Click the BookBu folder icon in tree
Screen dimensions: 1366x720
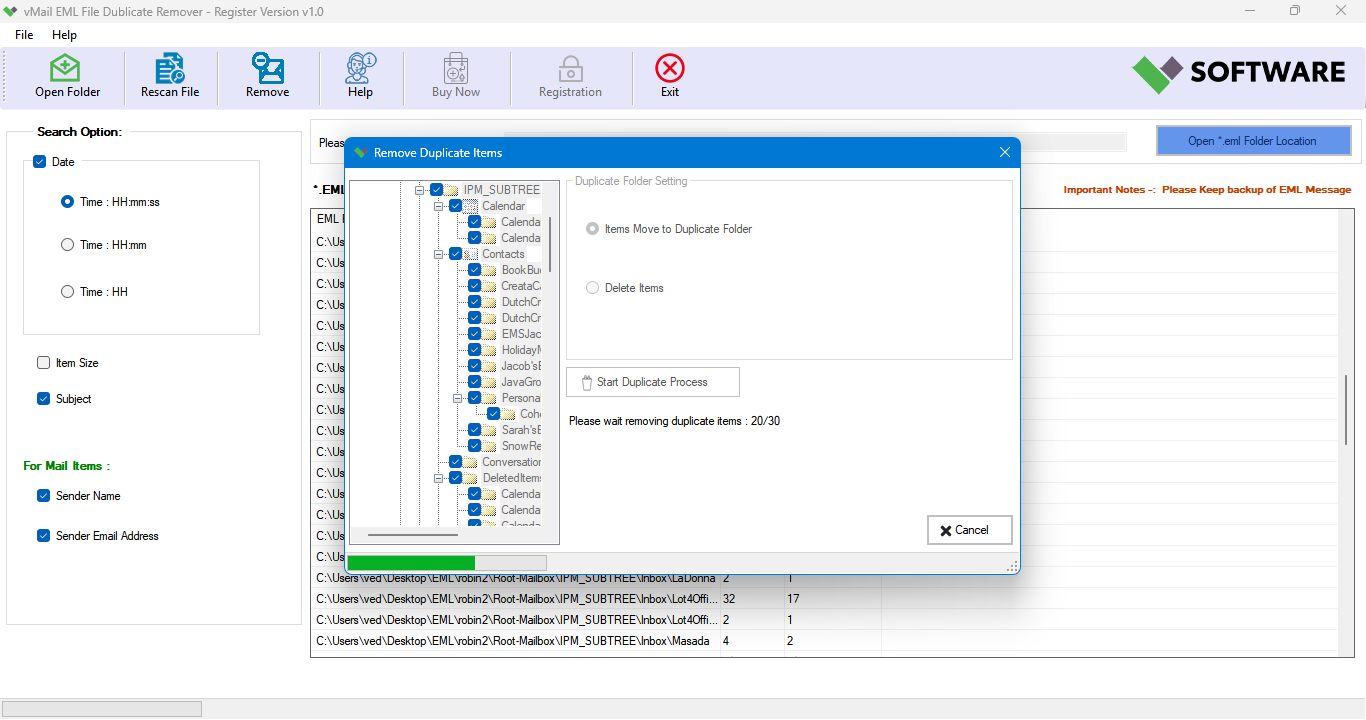490,270
